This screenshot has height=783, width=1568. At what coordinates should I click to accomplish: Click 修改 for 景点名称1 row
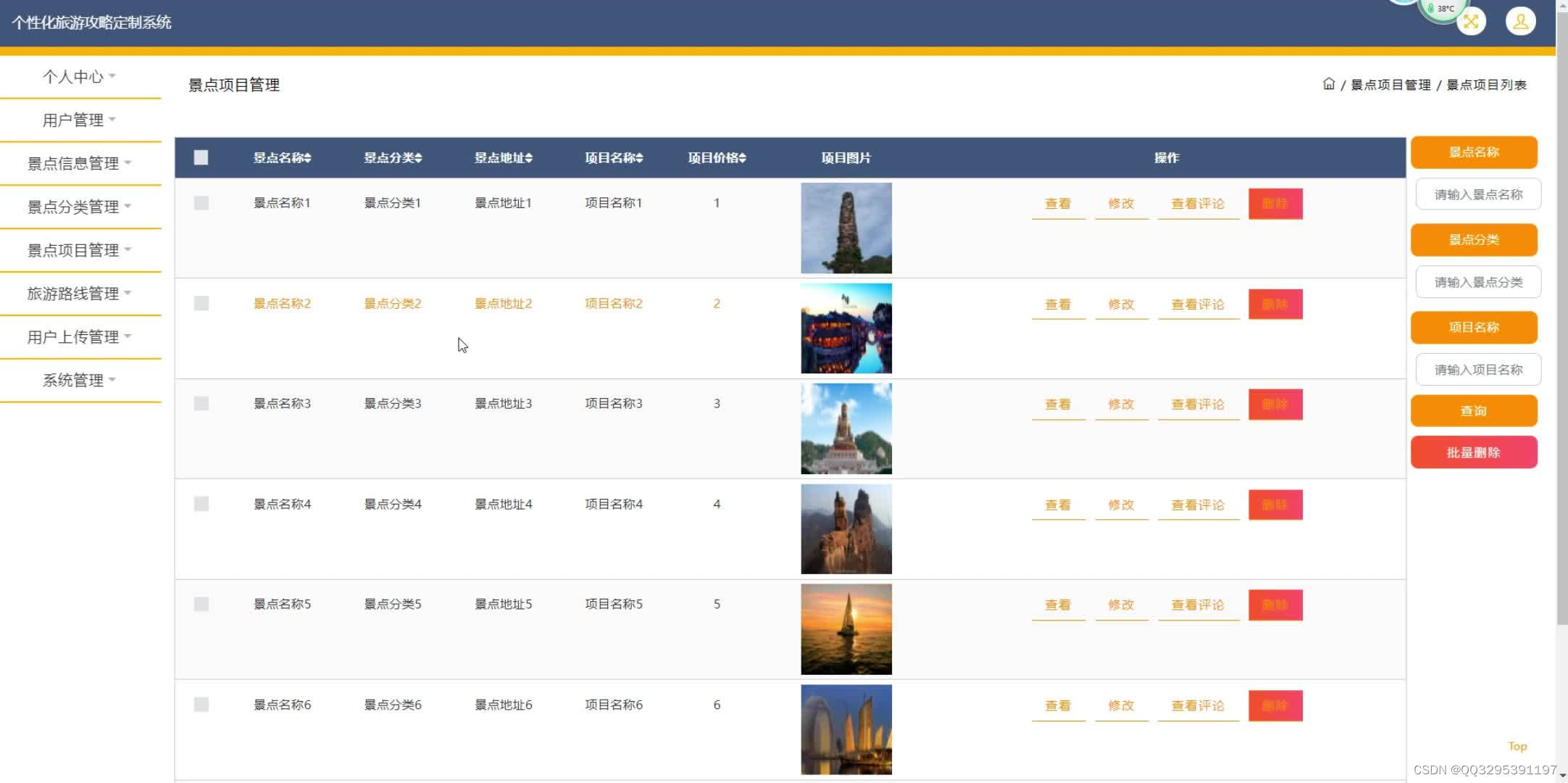[1121, 204]
